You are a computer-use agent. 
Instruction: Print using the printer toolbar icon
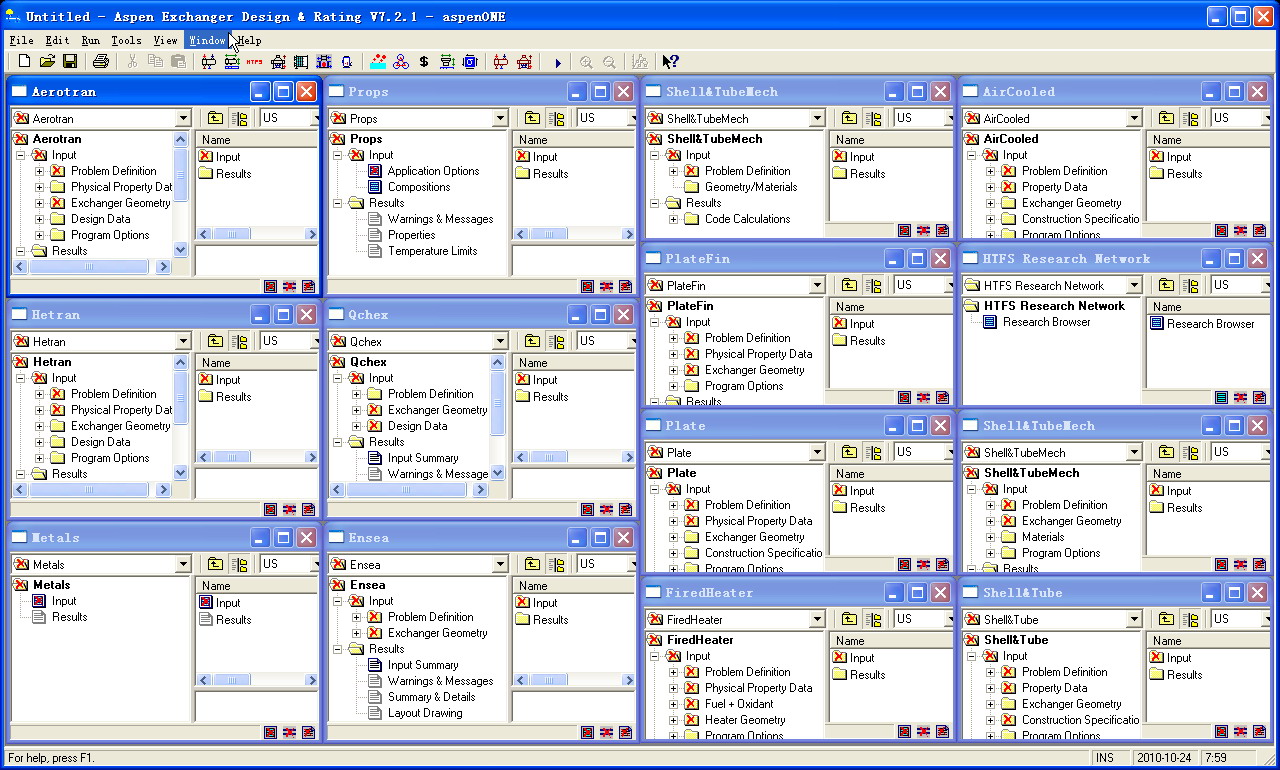coord(100,62)
